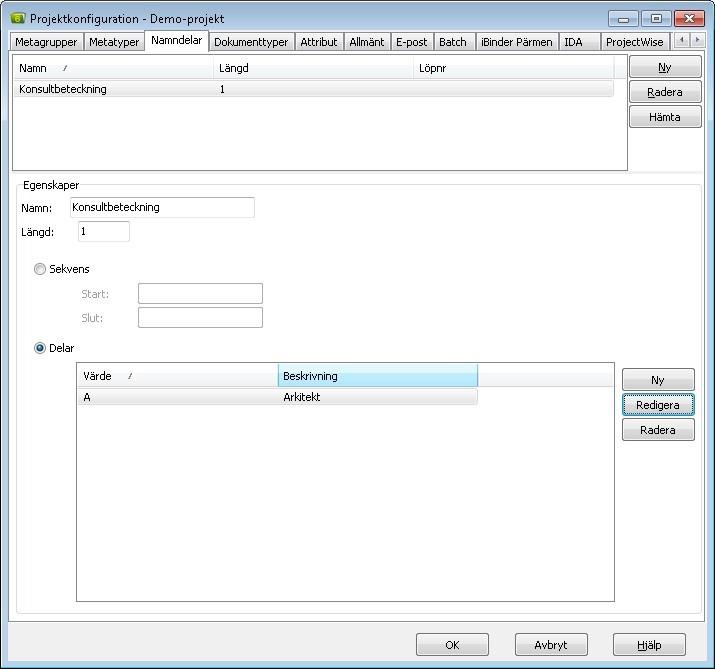Sort the upper list by Namn column

(x=114, y=68)
